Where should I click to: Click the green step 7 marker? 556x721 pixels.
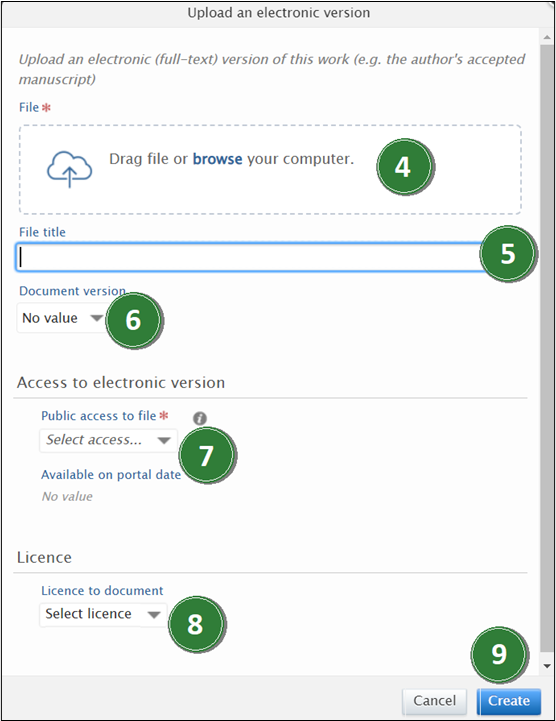coord(206,455)
